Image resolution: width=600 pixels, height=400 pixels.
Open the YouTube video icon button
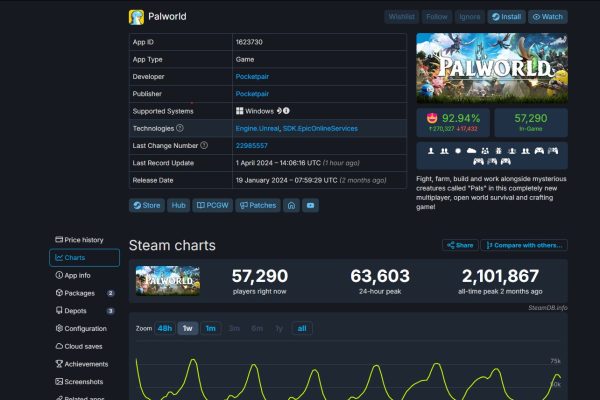pos(310,206)
